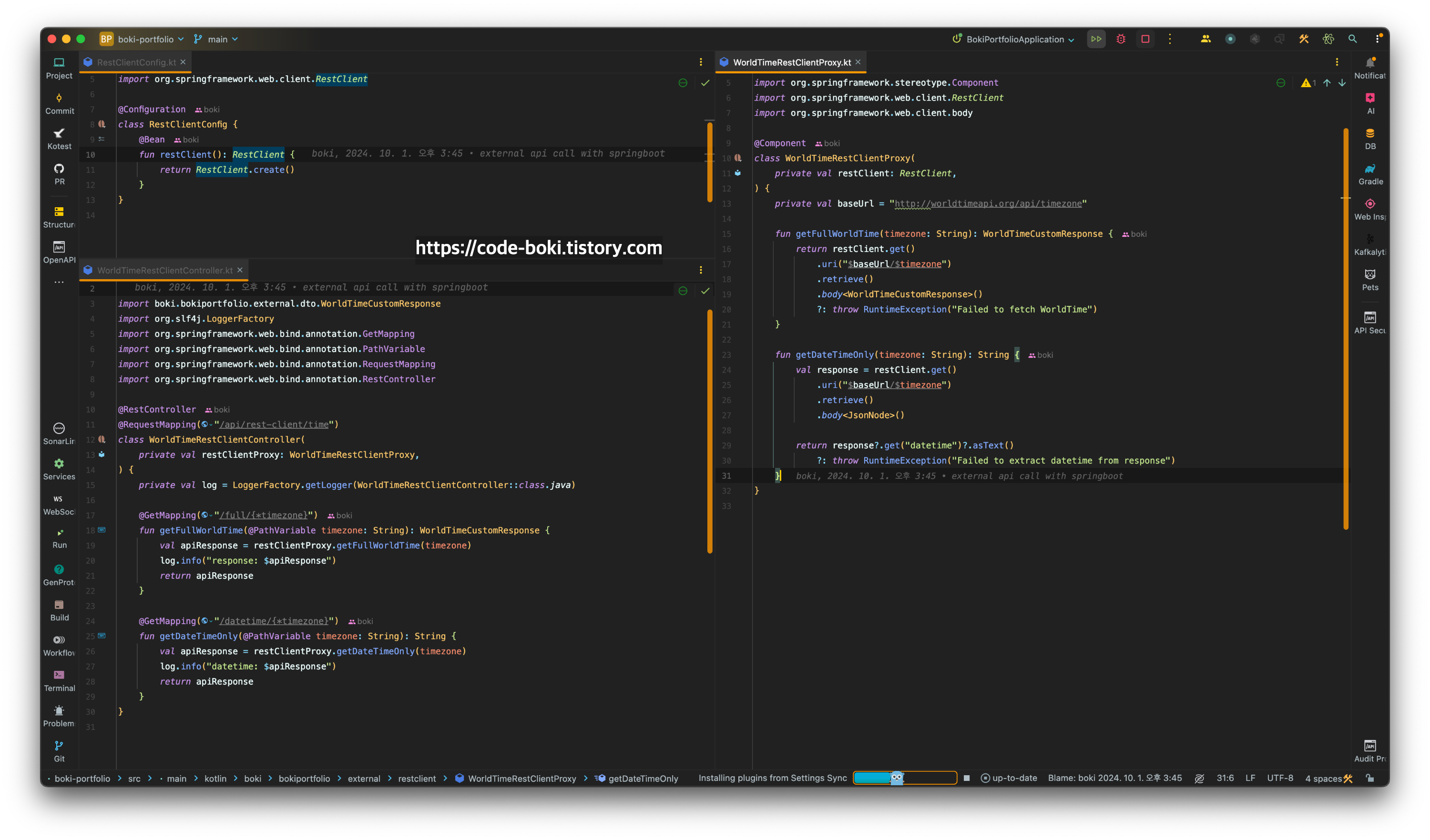
Task: Select the RestClientConfig.kt tab
Action: tap(136, 62)
